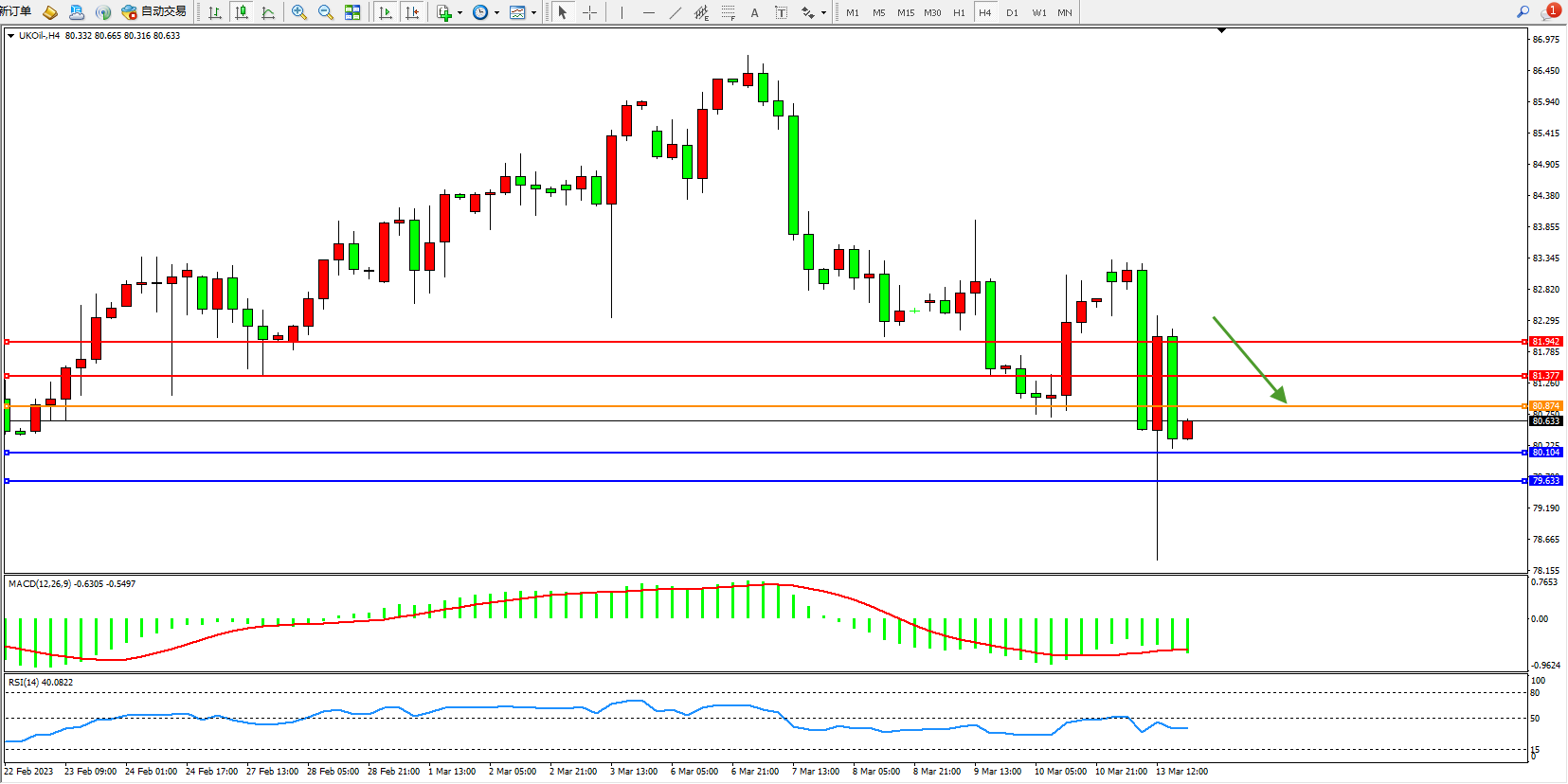Click the tile windows icon

(x=352, y=12)
